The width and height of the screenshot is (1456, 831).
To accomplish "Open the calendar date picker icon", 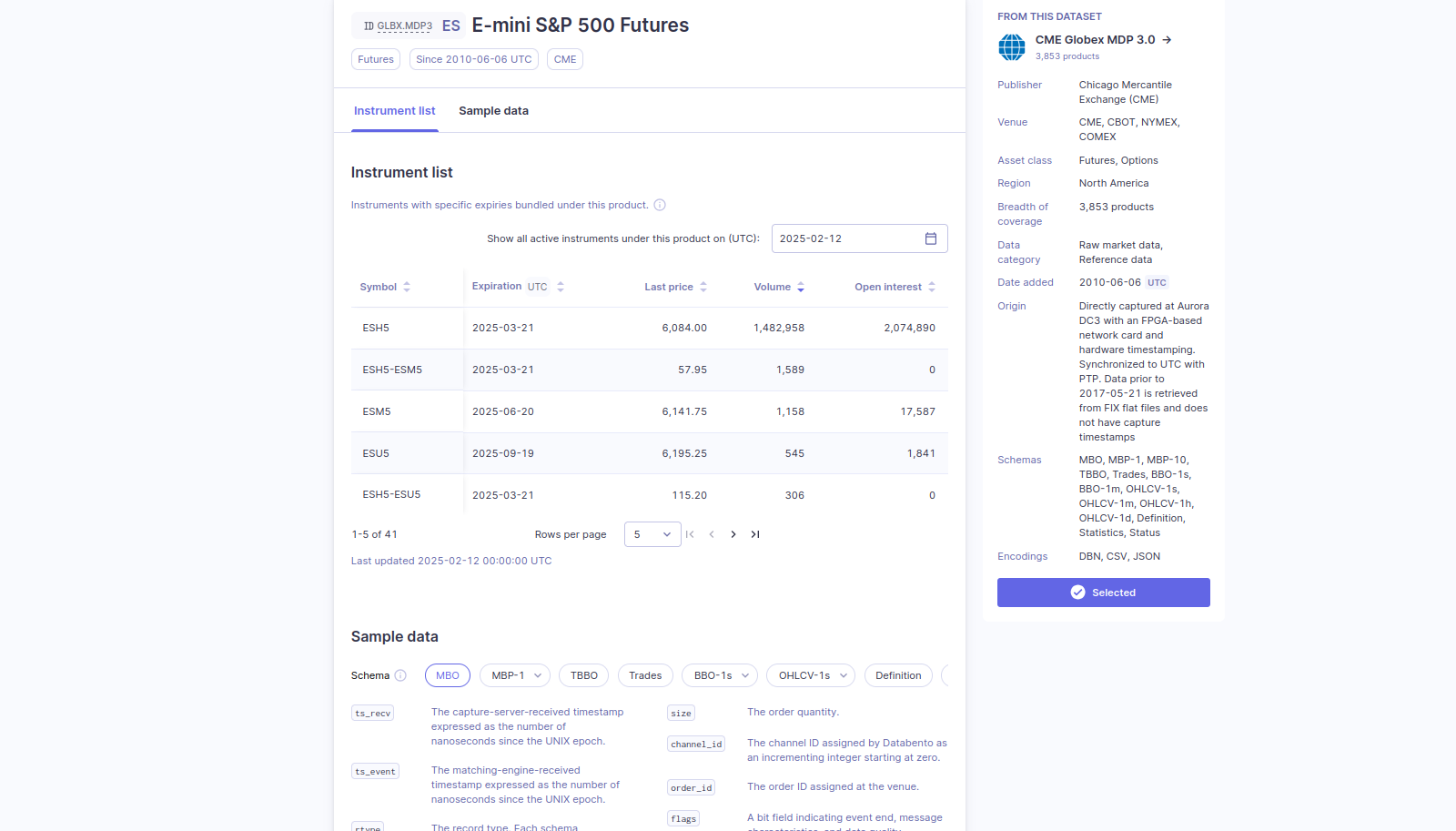I will pos(930,238).
